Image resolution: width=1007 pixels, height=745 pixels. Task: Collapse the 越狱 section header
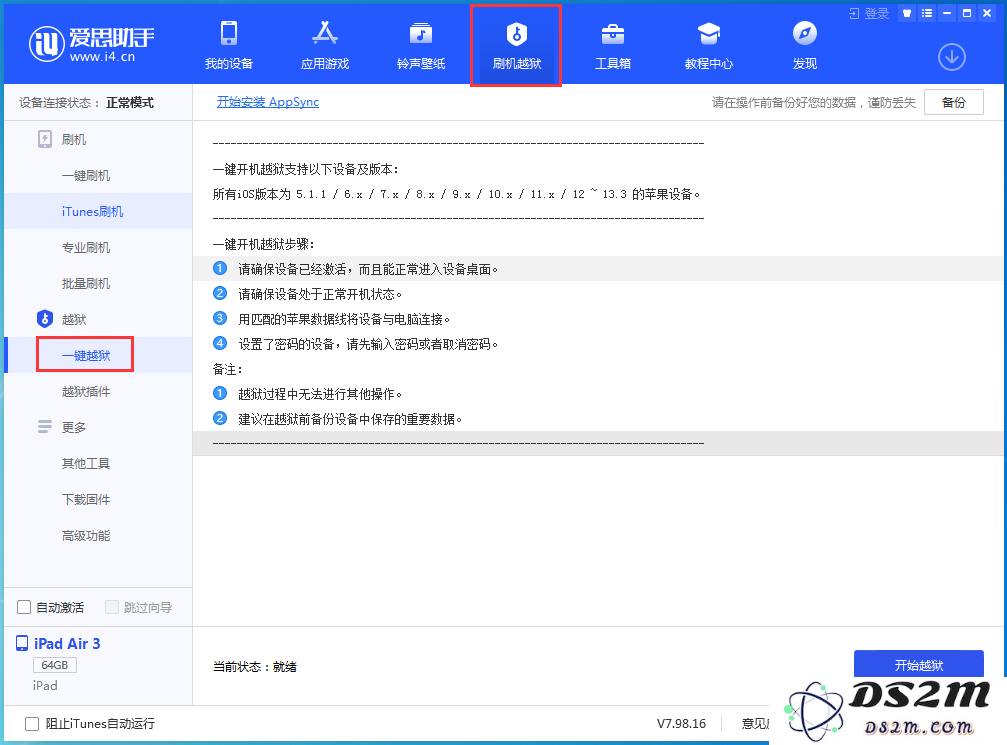pos(74,319)
